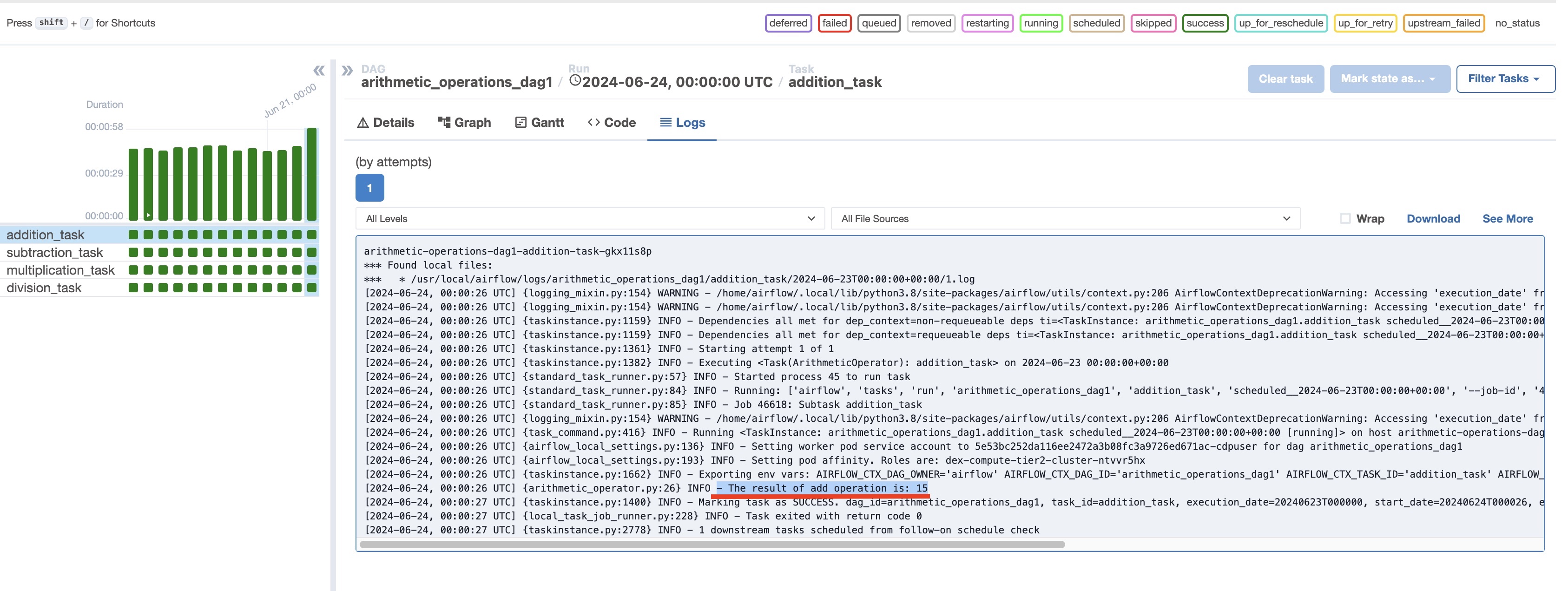Open the All File Sources dropdown
This screenshot has width=1568, height=591.
pos(1065,218)
